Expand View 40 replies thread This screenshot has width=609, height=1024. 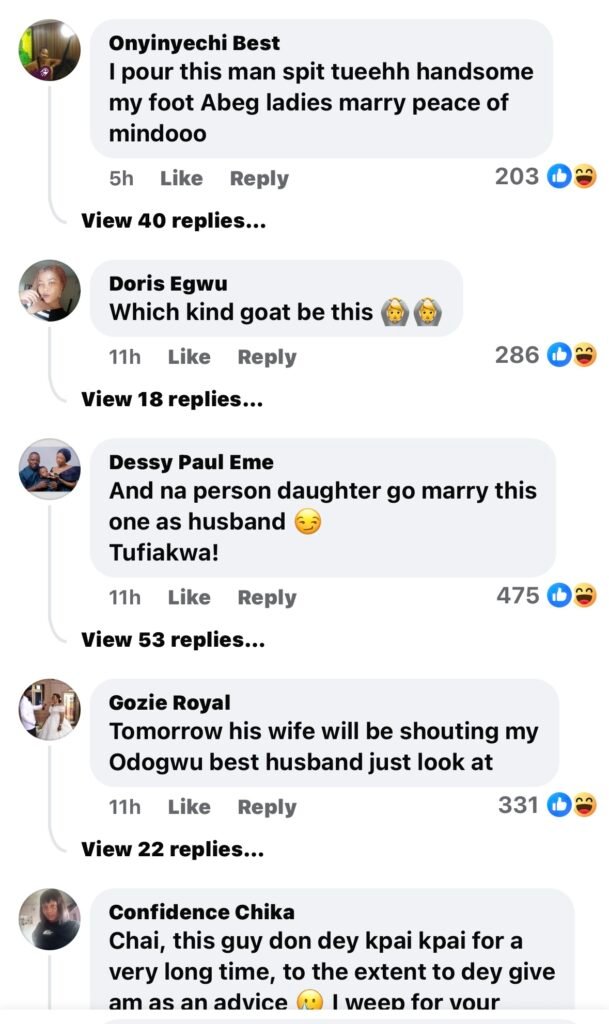173,221
